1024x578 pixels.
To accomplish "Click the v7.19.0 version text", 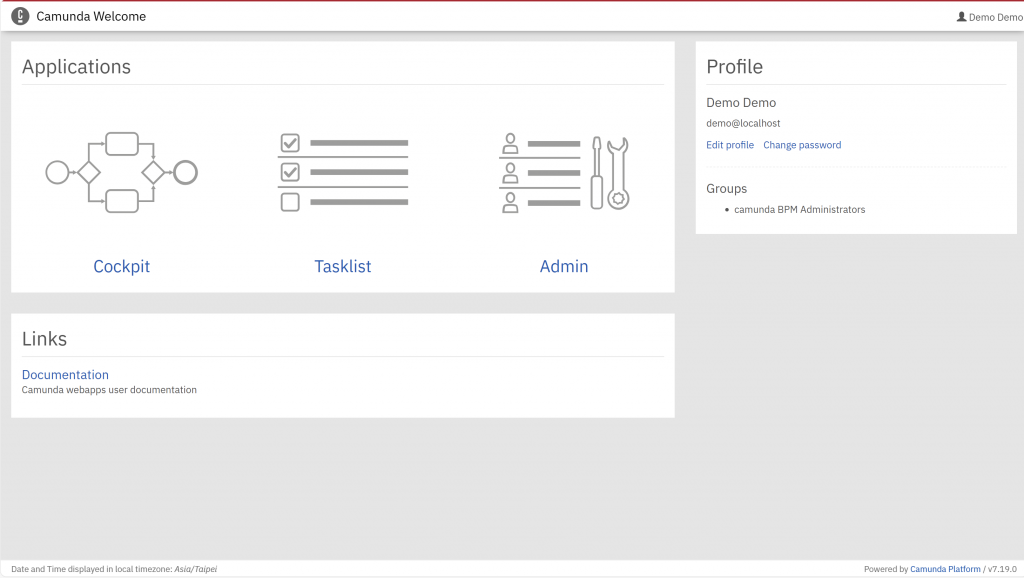I will pyautogui.click(x=1002, y=569).
